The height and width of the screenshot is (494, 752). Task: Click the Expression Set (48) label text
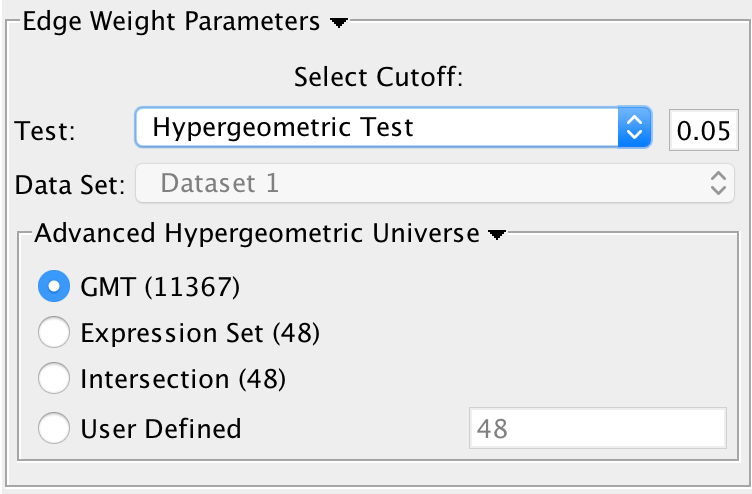pos(200,333)
